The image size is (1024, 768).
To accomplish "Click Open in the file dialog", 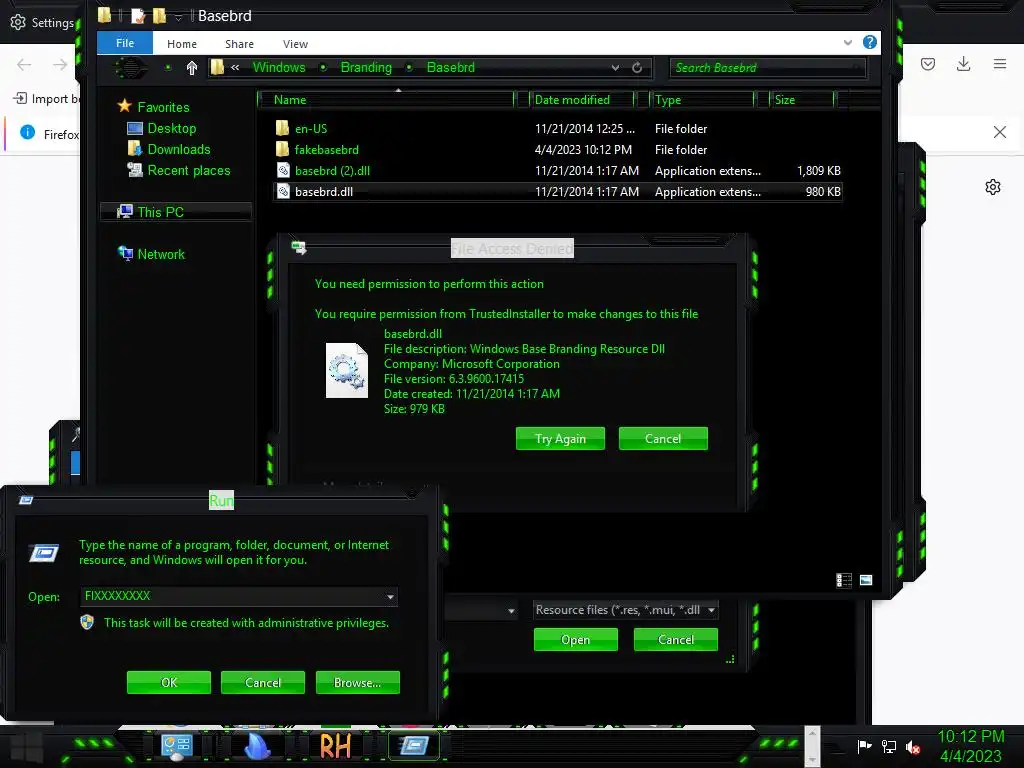I will [575, 640].
